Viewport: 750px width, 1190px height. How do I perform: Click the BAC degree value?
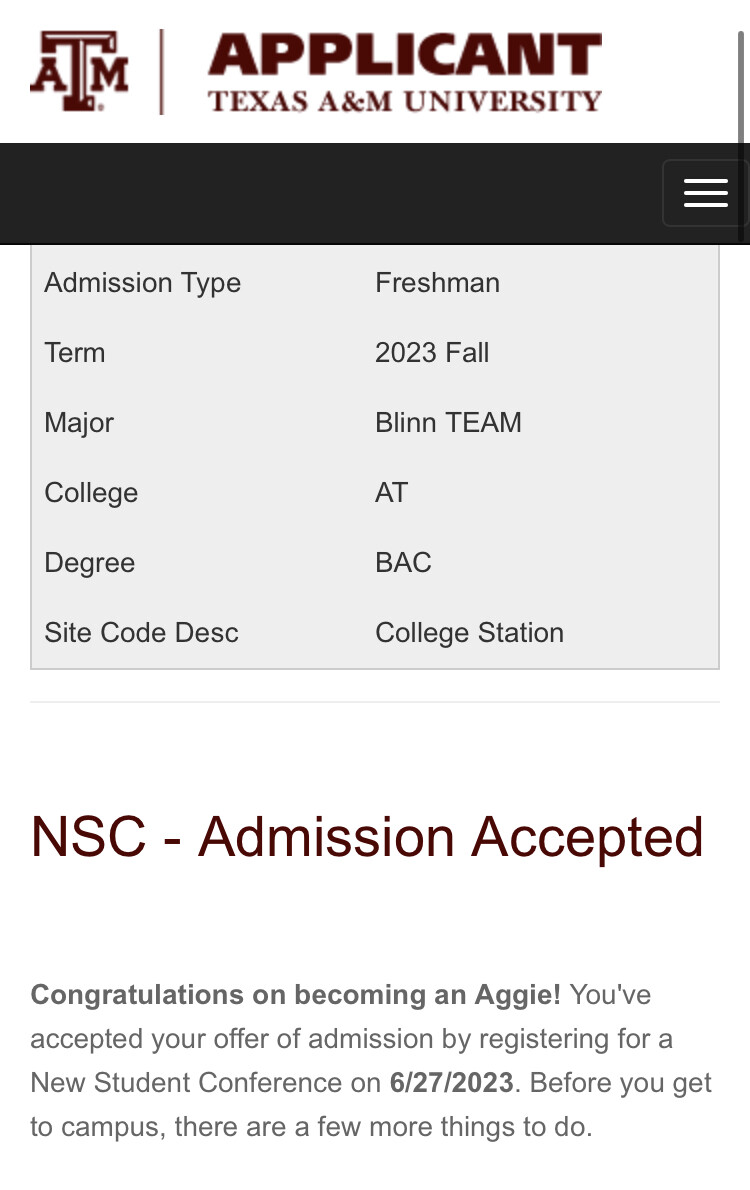[x=403, y=562]
